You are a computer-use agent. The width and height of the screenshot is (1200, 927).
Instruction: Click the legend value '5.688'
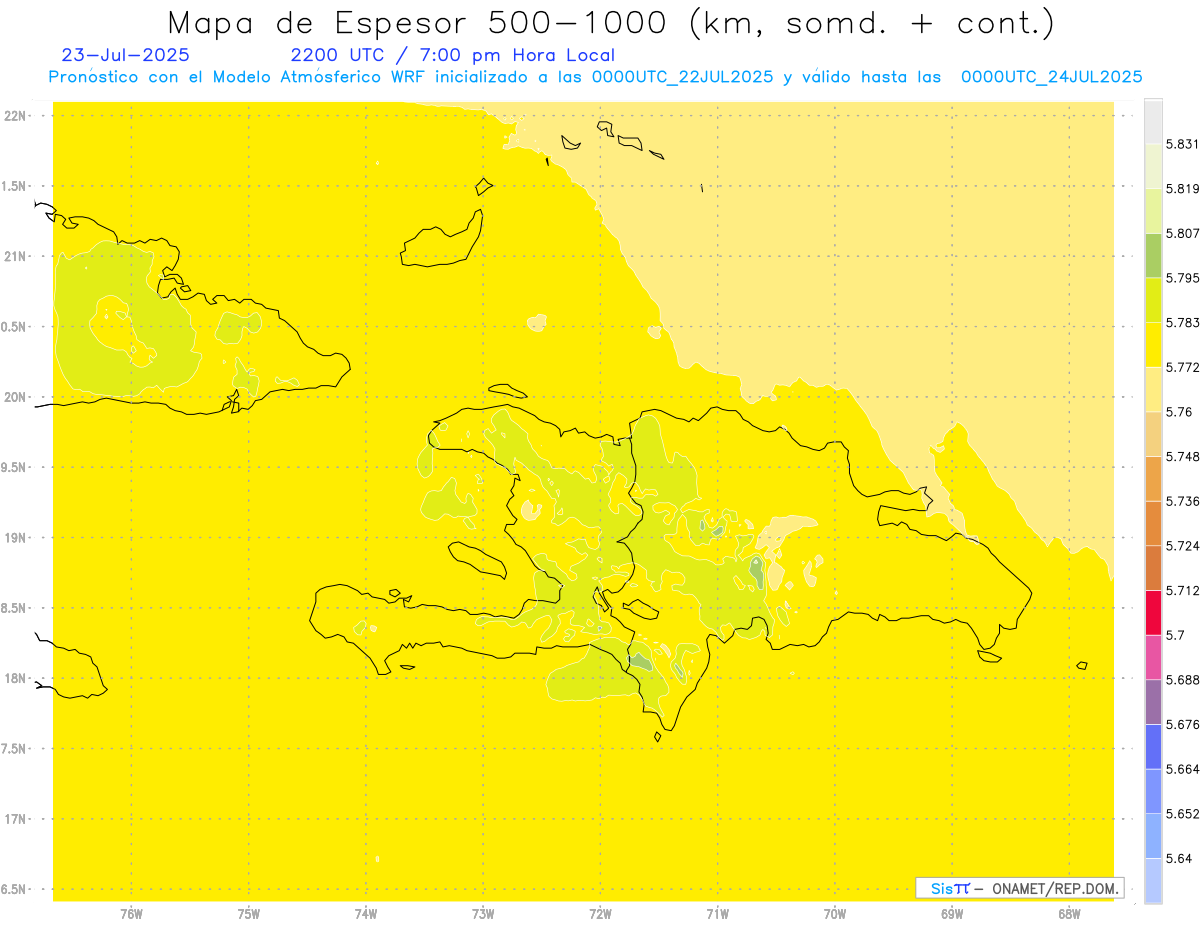pos(1183,680)
